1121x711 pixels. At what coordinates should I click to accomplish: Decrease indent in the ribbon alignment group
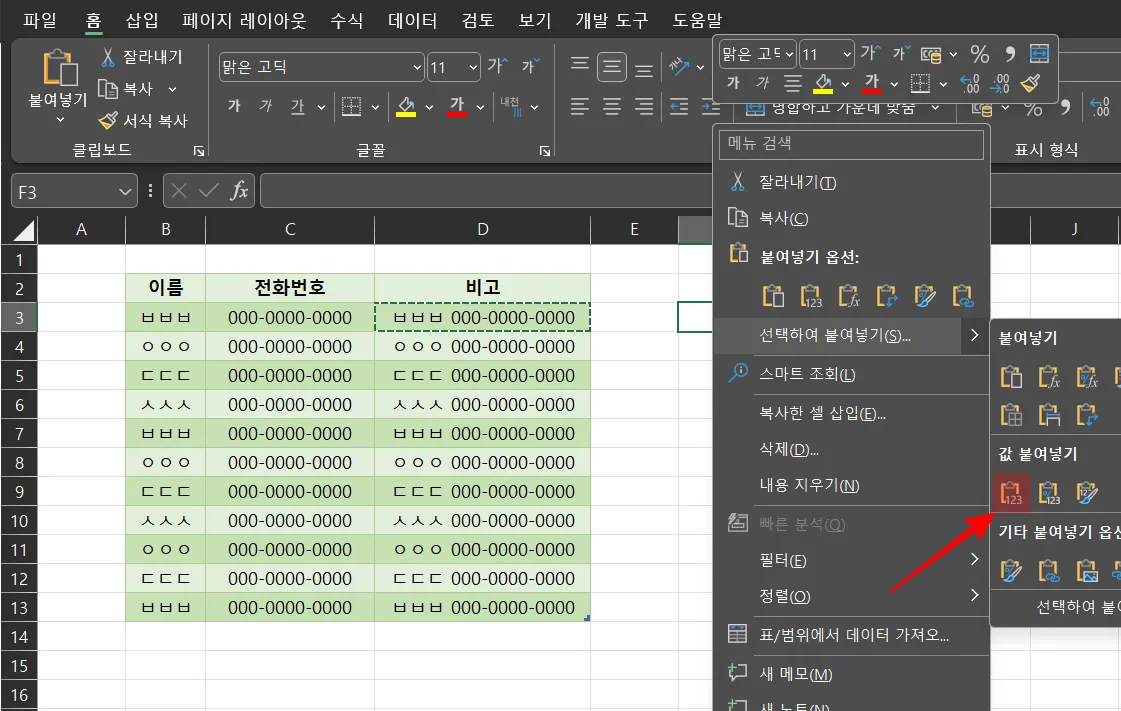pos(678,107)
